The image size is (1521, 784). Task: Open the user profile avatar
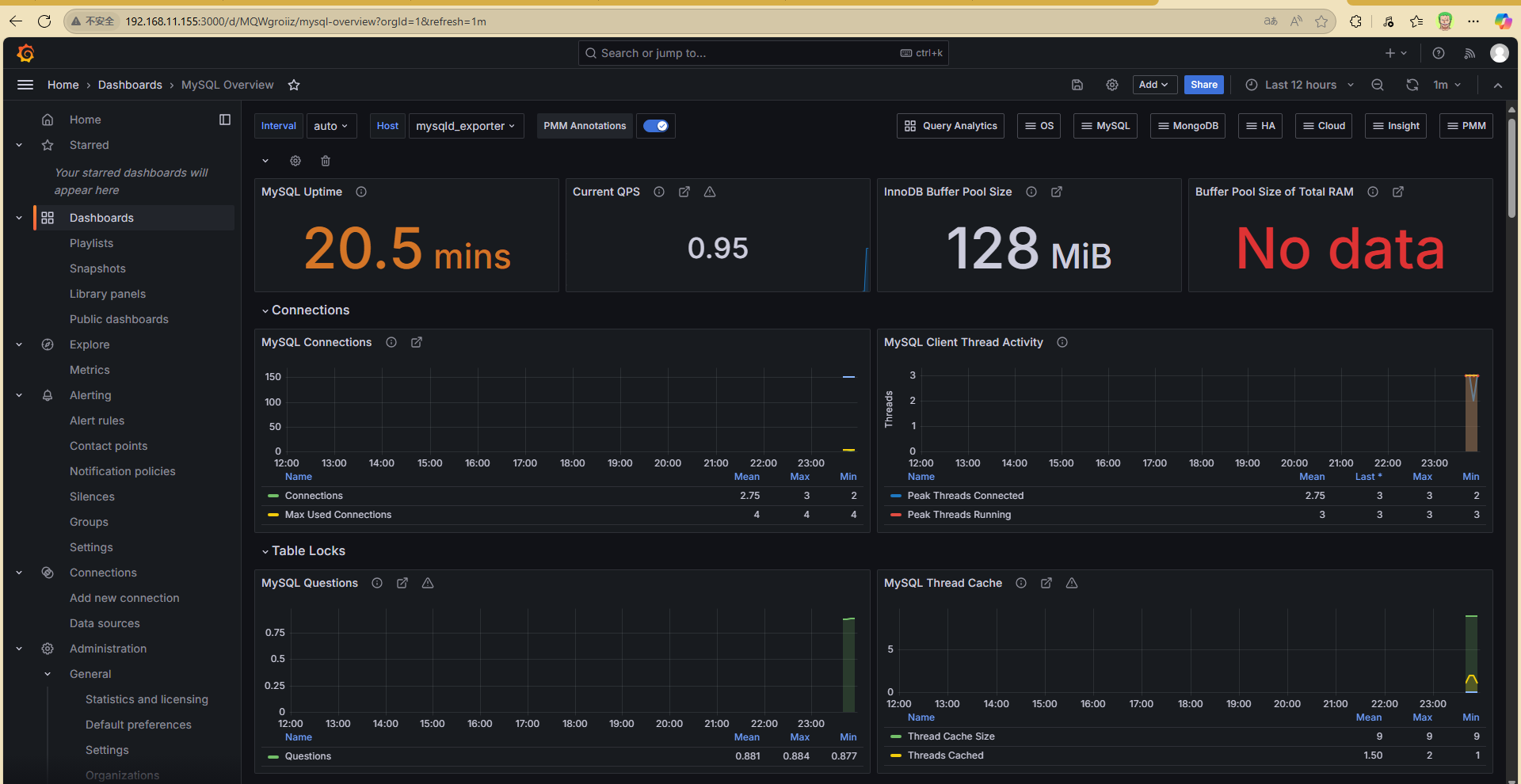click(1499, 53)
